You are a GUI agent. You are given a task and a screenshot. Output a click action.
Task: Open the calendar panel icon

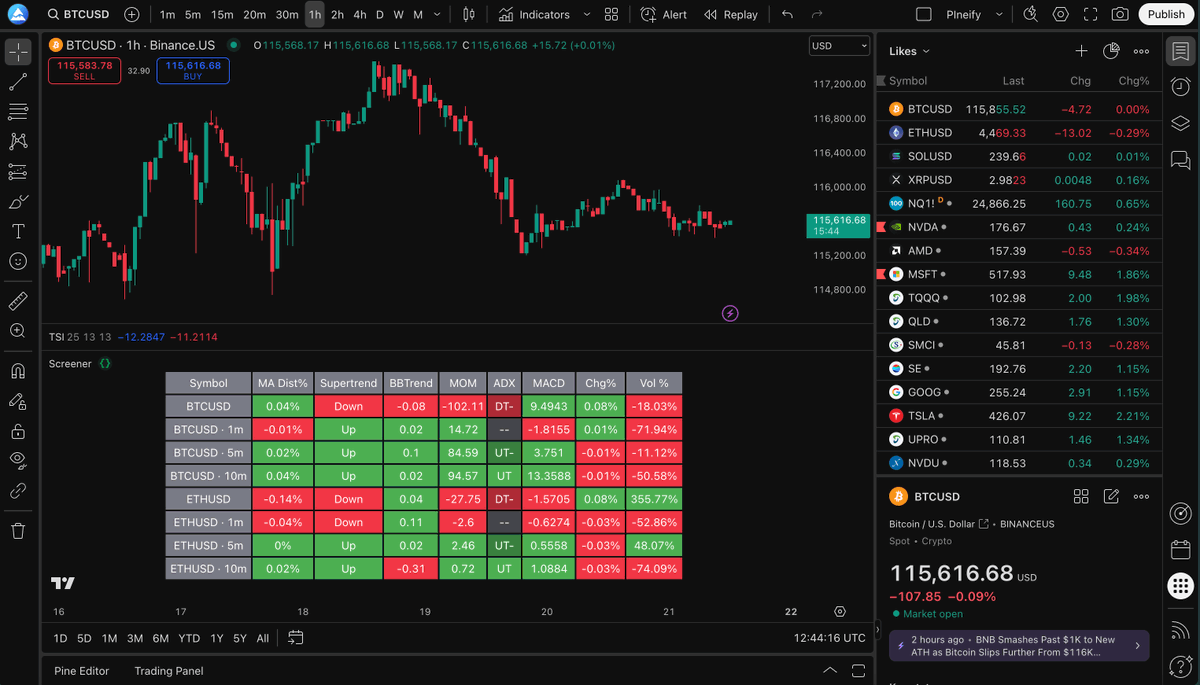tap(1181, 550)
